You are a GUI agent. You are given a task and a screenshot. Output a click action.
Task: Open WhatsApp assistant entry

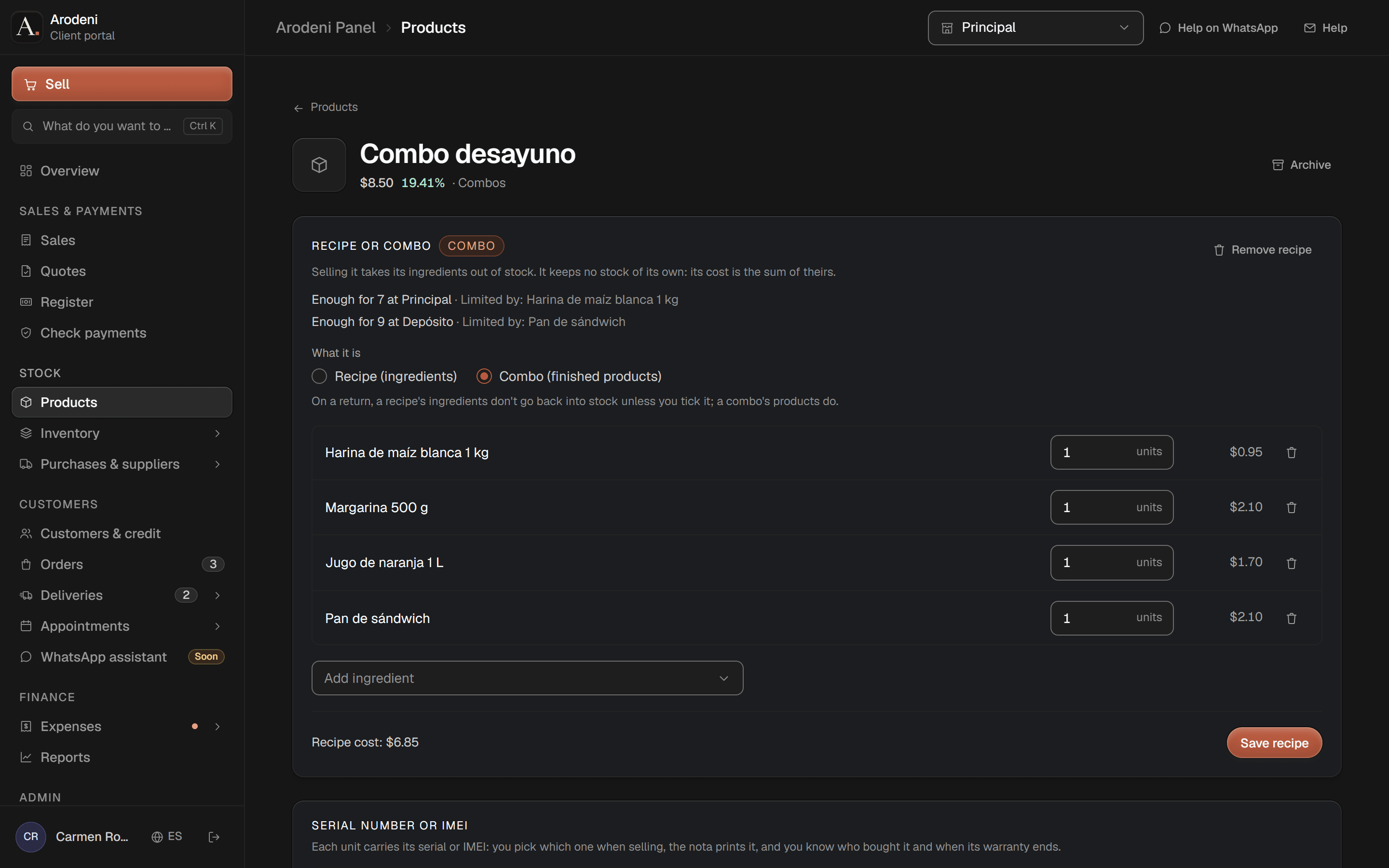coord(122,657)
